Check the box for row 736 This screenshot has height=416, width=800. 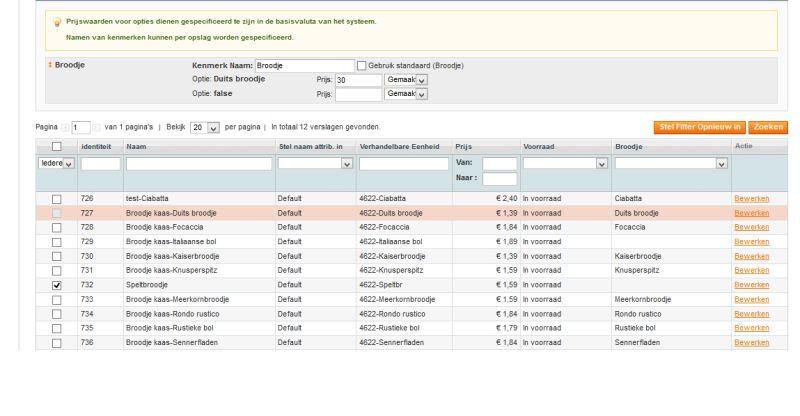tap(57, 343)
